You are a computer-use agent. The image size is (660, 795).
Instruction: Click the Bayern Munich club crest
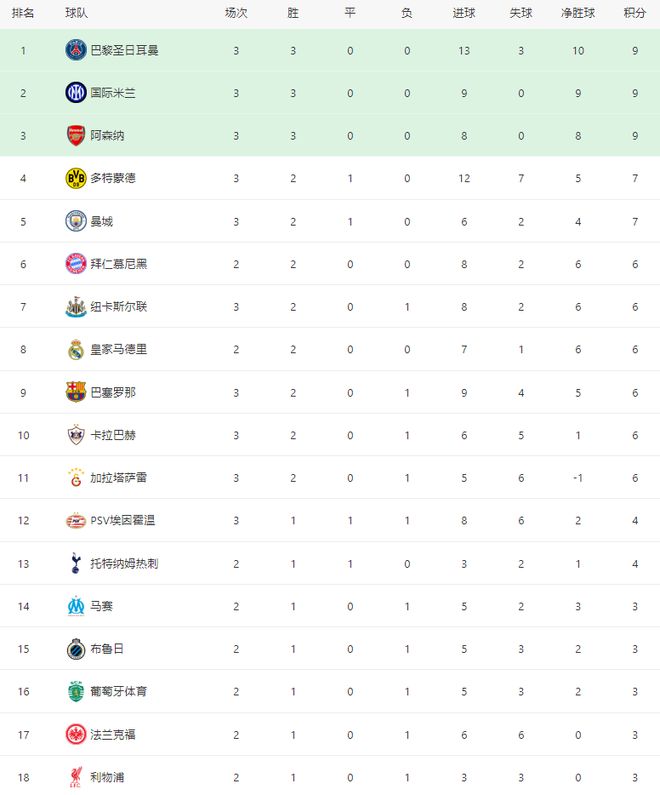click(x=76, y=264)
